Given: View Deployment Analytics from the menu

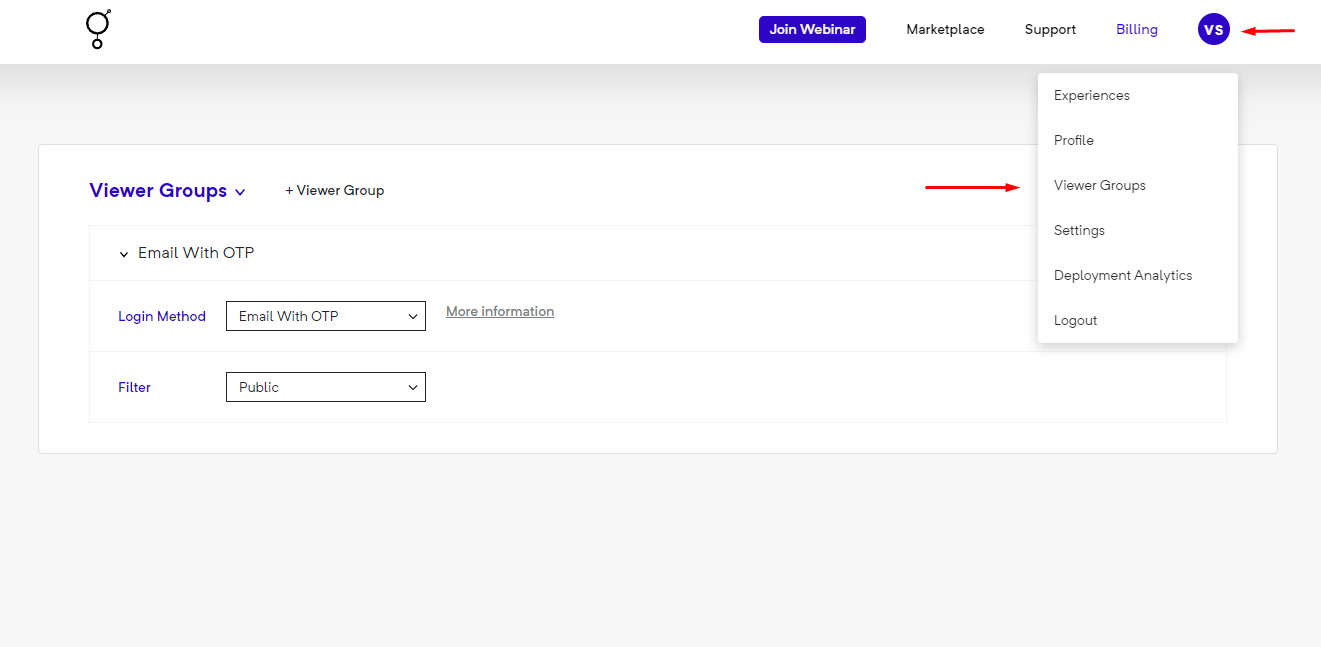Looking at the screenshot, I should 1122,275.
